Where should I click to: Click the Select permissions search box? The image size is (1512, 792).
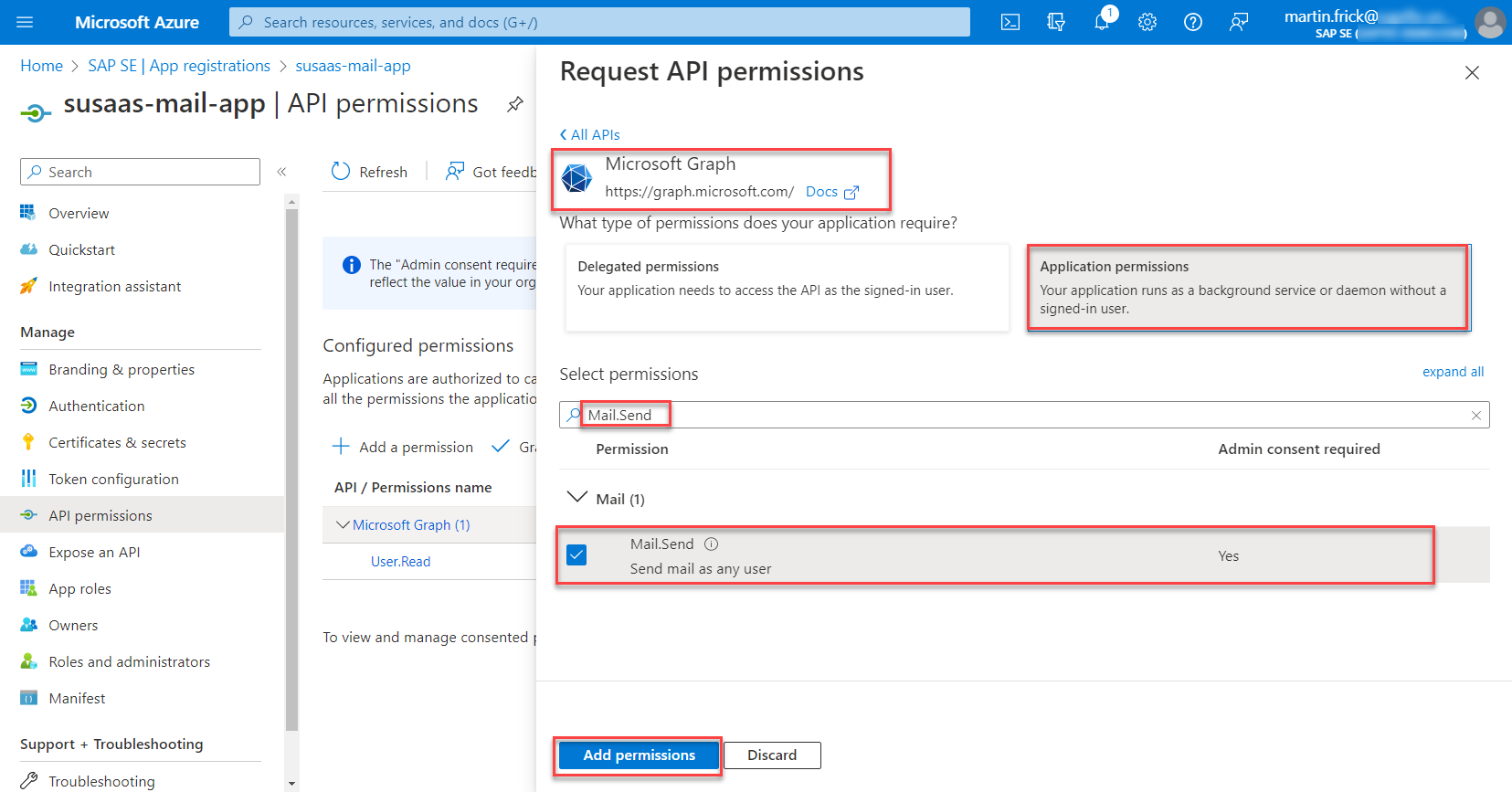point(1024,415)
